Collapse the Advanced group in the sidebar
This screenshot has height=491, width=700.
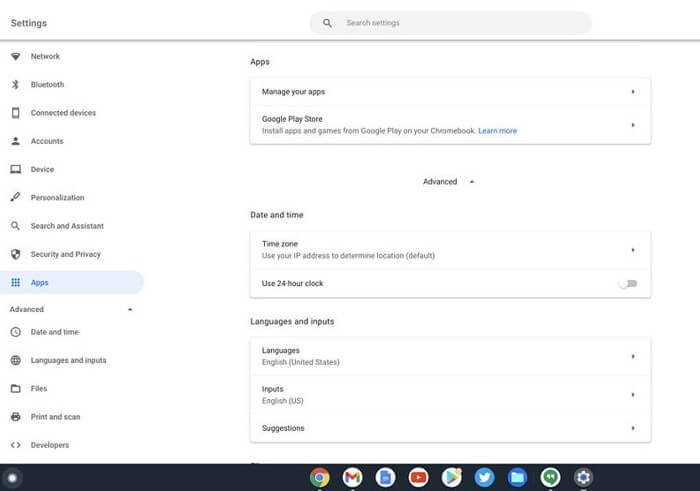pyautogui.click(x=130, y=310)
